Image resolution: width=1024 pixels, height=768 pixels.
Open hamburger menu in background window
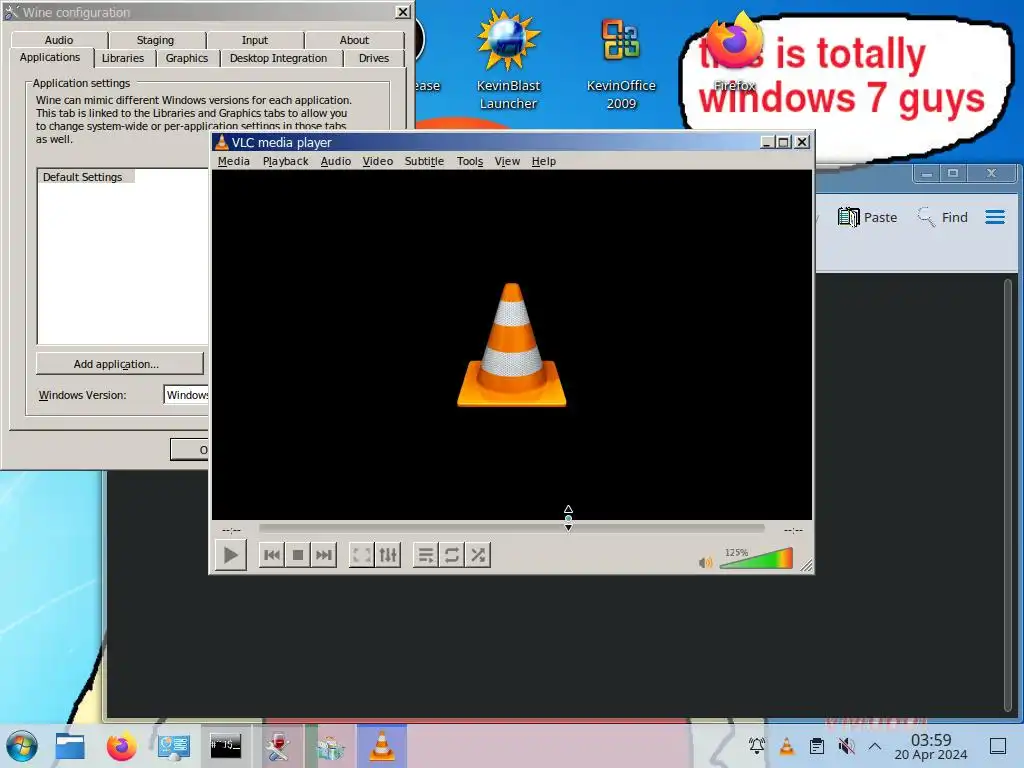point(995,217)
